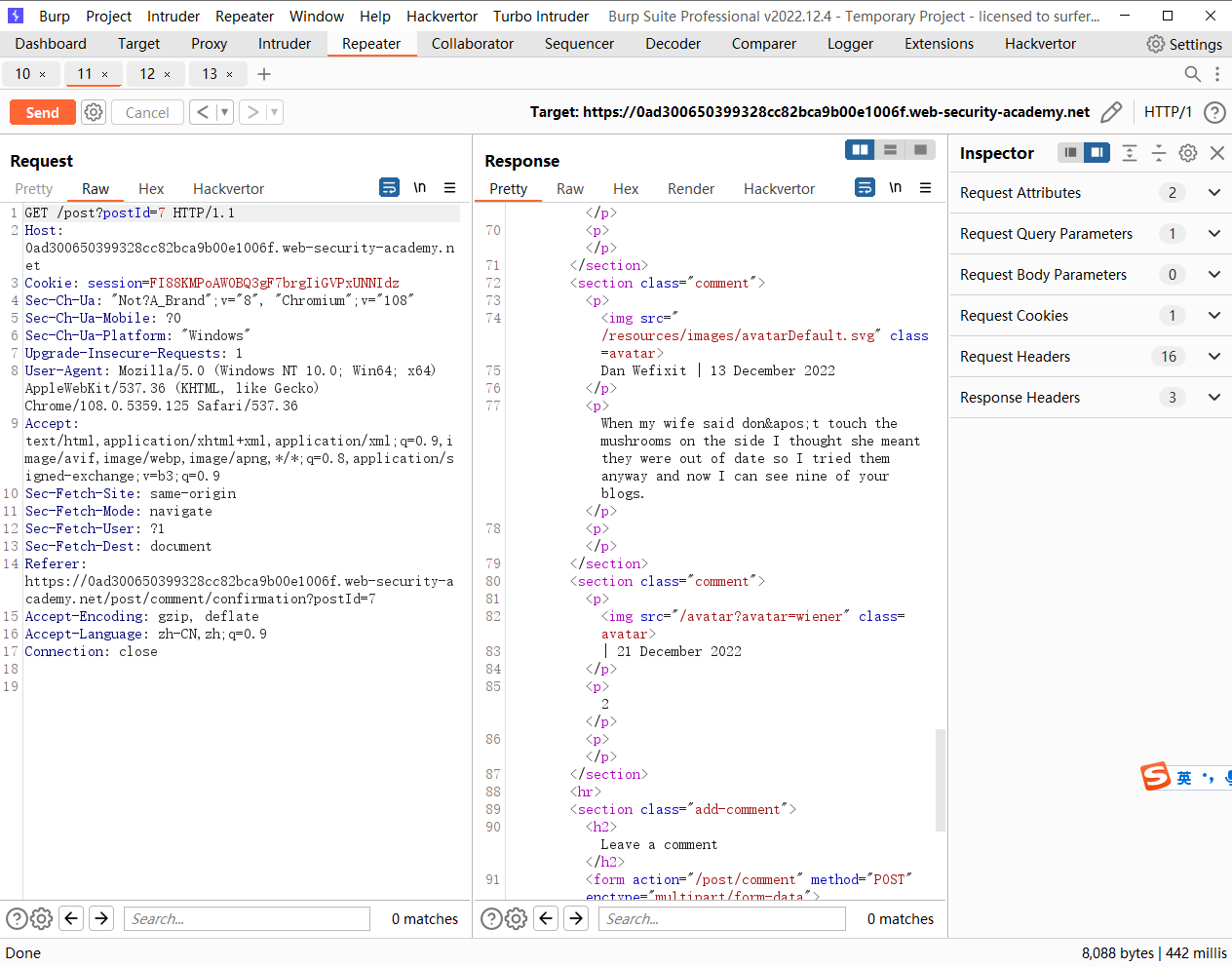1232x967 pixels.
Task: Switch Response view to Render
Action: (691, 188)
